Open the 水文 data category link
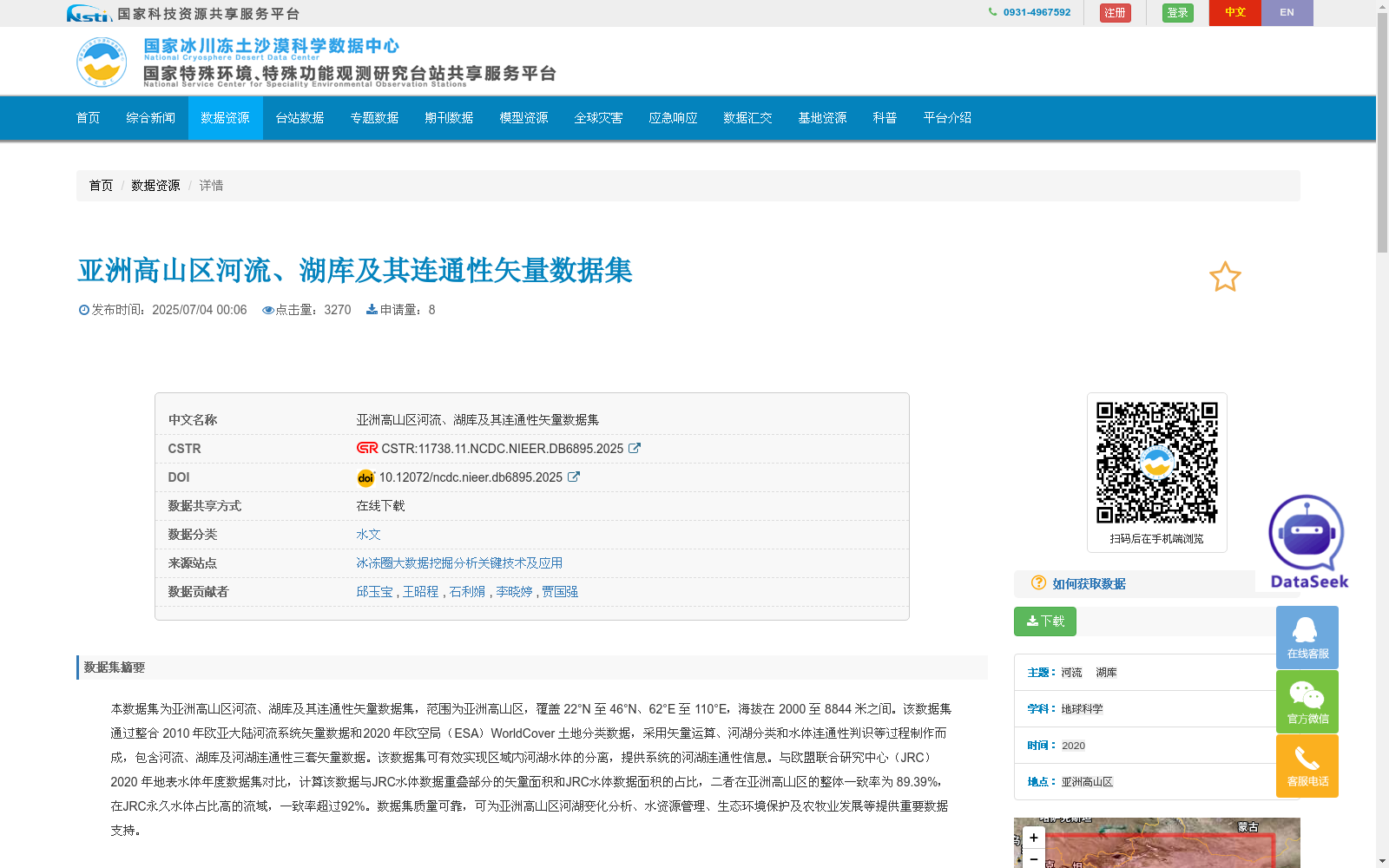This screenshot has width=1389, height=868. click(x=368, y=535)
